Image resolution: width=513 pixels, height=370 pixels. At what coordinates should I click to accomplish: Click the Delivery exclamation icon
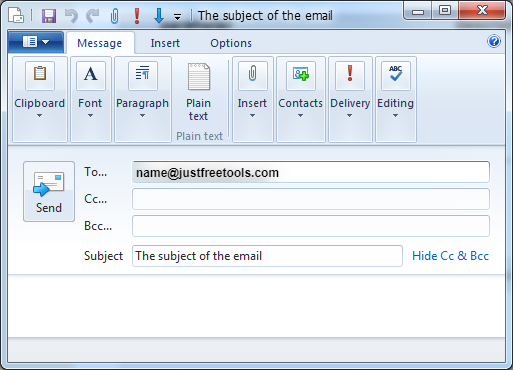pyautogui.click(x=350, y=75)
